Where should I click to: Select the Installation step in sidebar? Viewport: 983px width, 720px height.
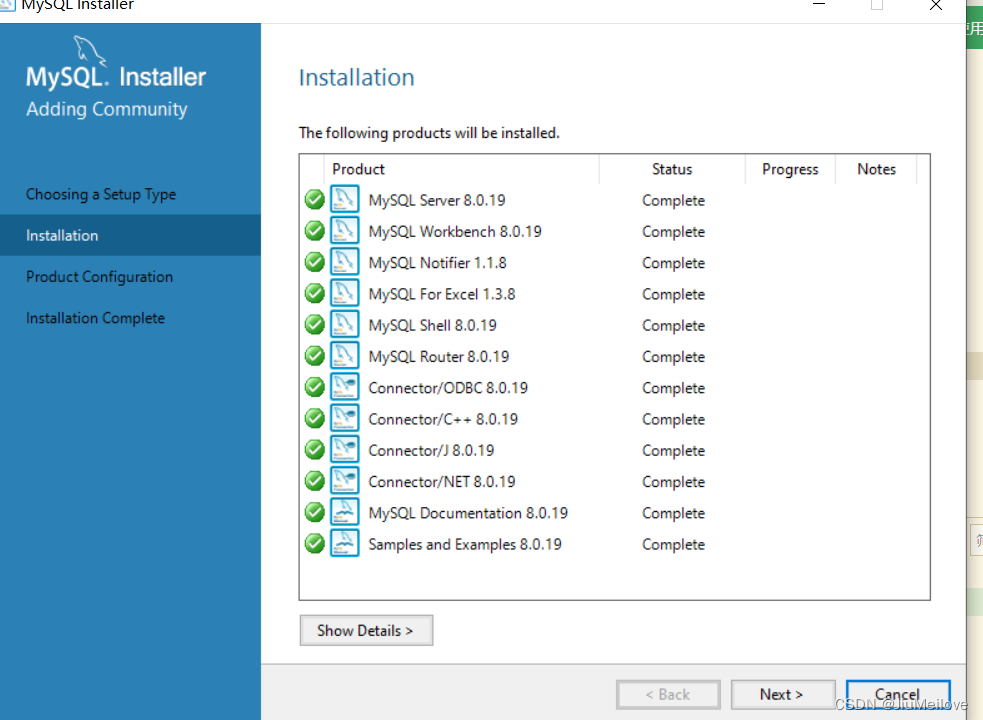click(x=130, y=235)
